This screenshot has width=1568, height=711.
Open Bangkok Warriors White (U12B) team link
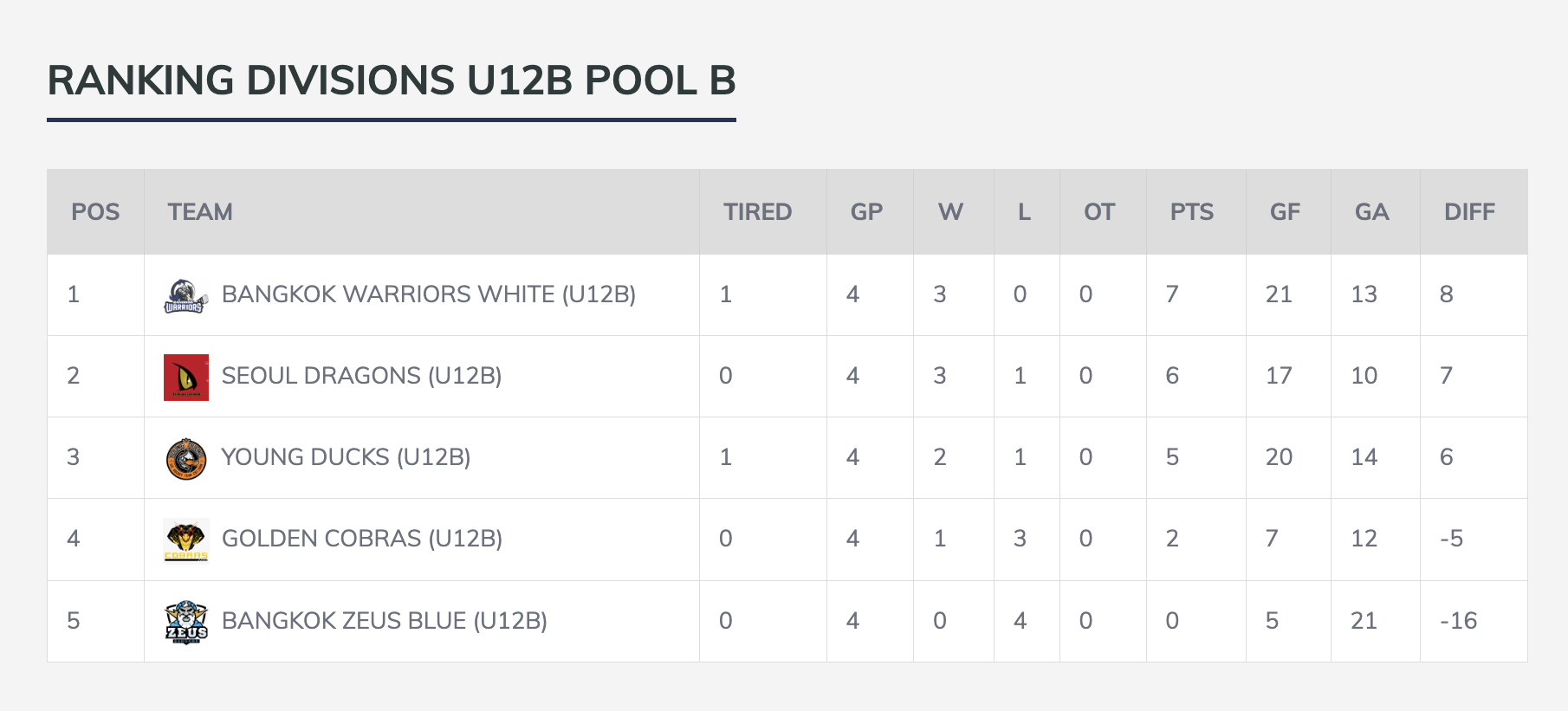tap(428, 294)
